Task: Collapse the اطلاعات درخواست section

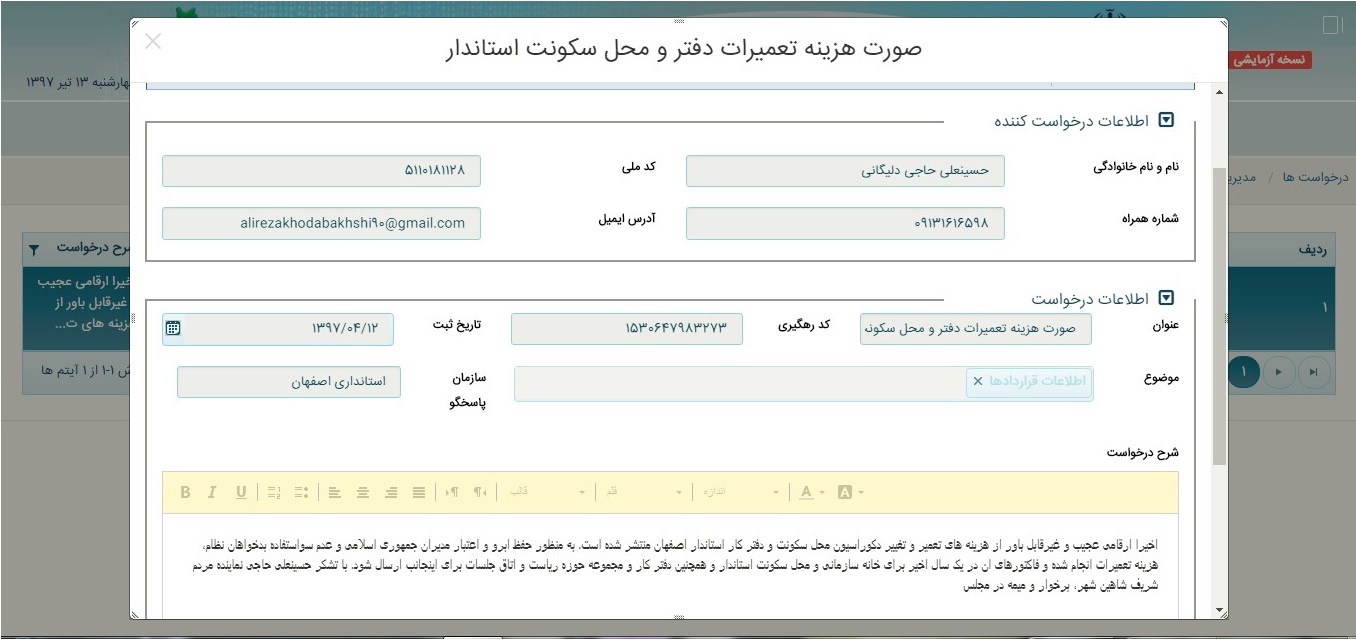Action: pyautogui.click(x=1165, y=298)
